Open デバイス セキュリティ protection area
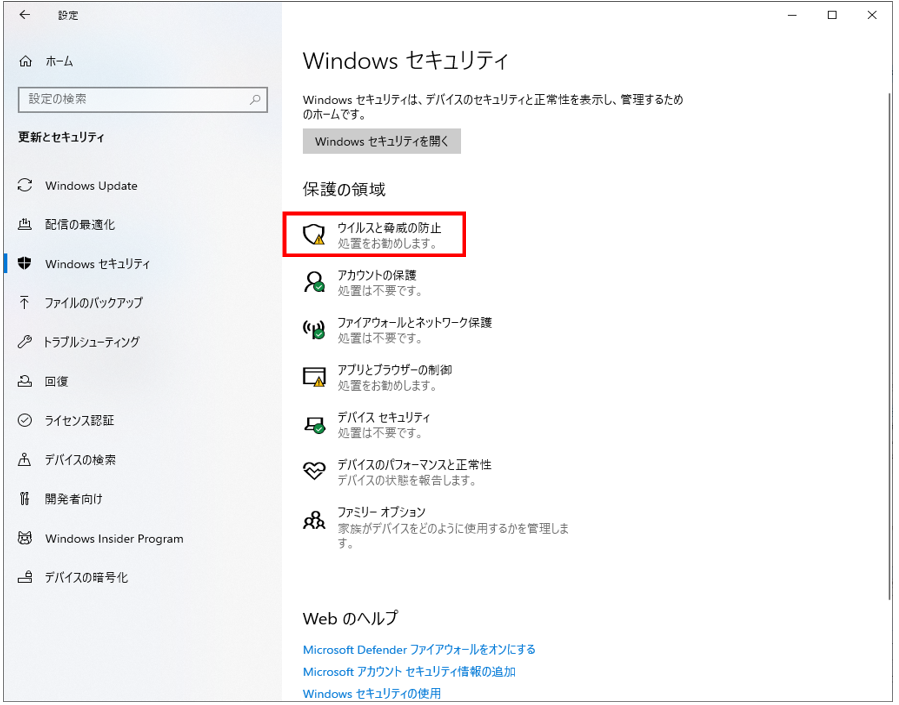 click(x=367, y=424)
